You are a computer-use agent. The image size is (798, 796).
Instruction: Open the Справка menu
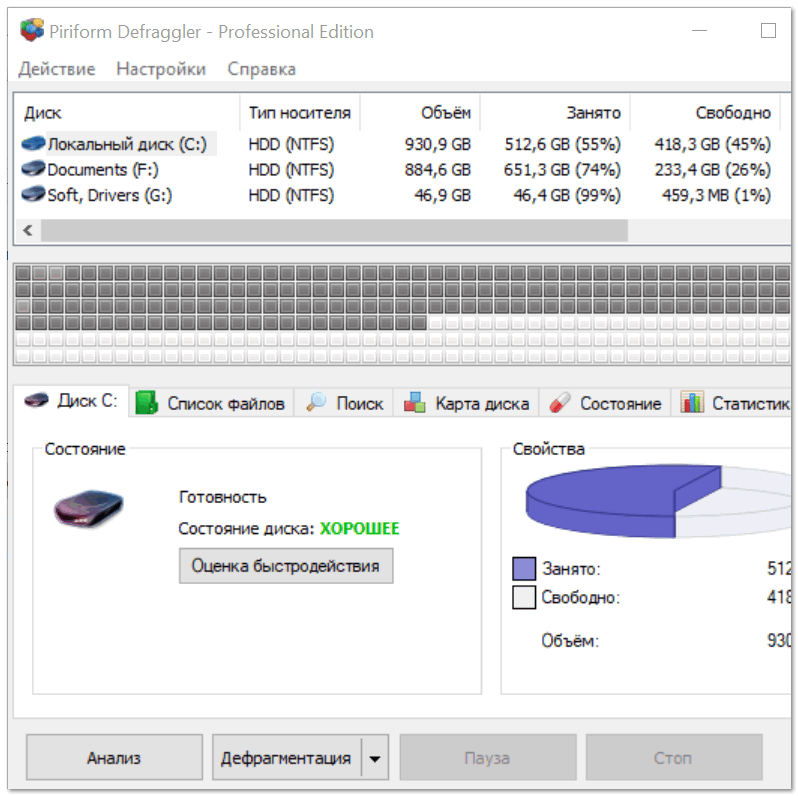tap(261, 69)
